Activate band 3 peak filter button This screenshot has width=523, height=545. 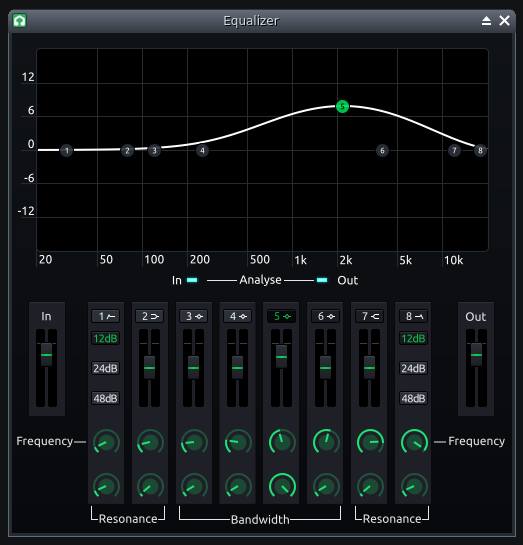(x=194, y=316)
